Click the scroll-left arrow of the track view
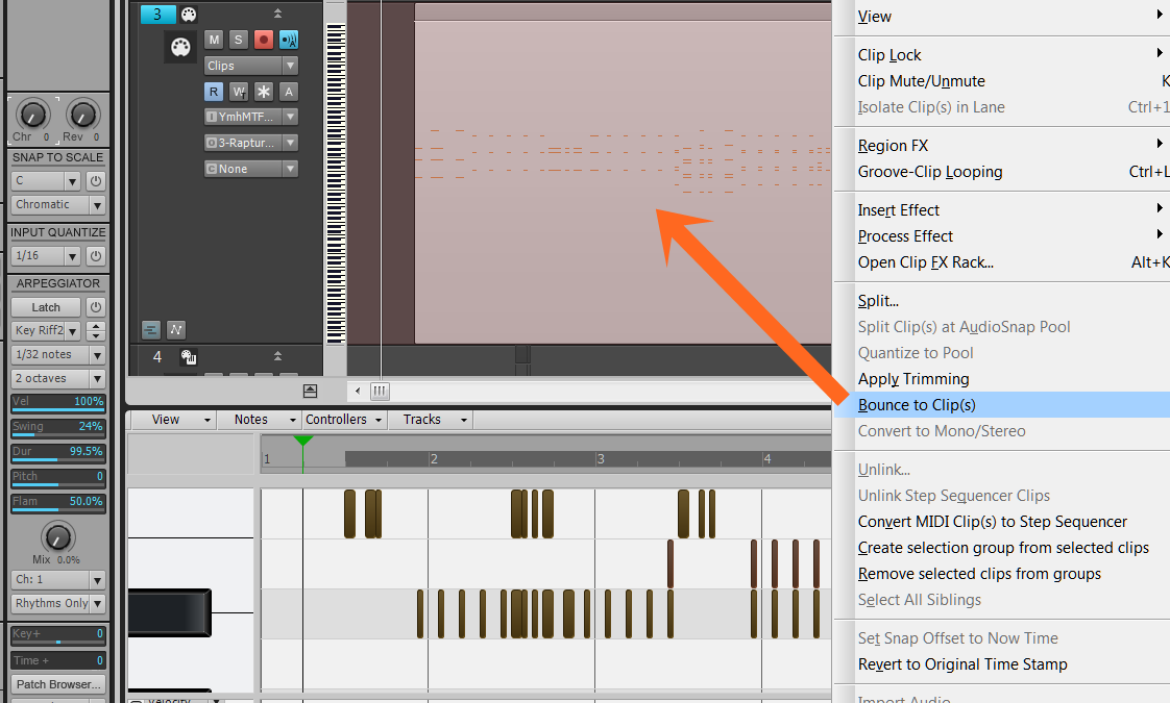 coord(358,390)
